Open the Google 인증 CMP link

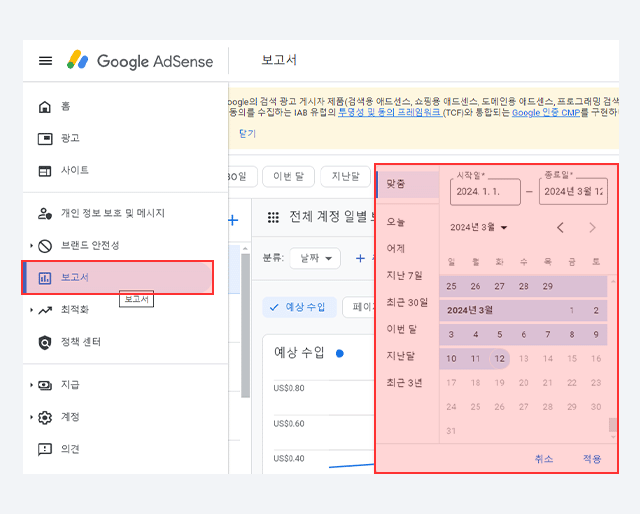pyautogui.click(x=546, y=112)
